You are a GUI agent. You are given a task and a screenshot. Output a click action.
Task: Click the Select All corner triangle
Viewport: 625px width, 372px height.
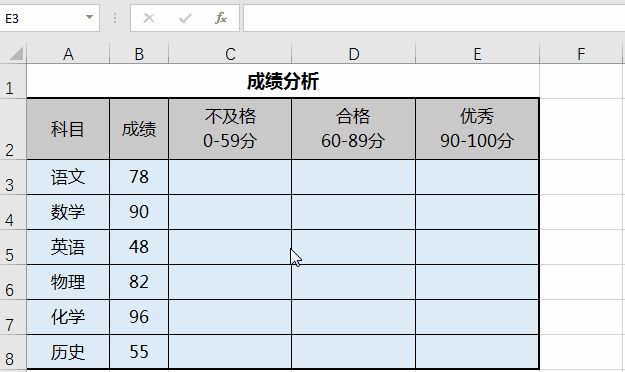click(16, 53)
